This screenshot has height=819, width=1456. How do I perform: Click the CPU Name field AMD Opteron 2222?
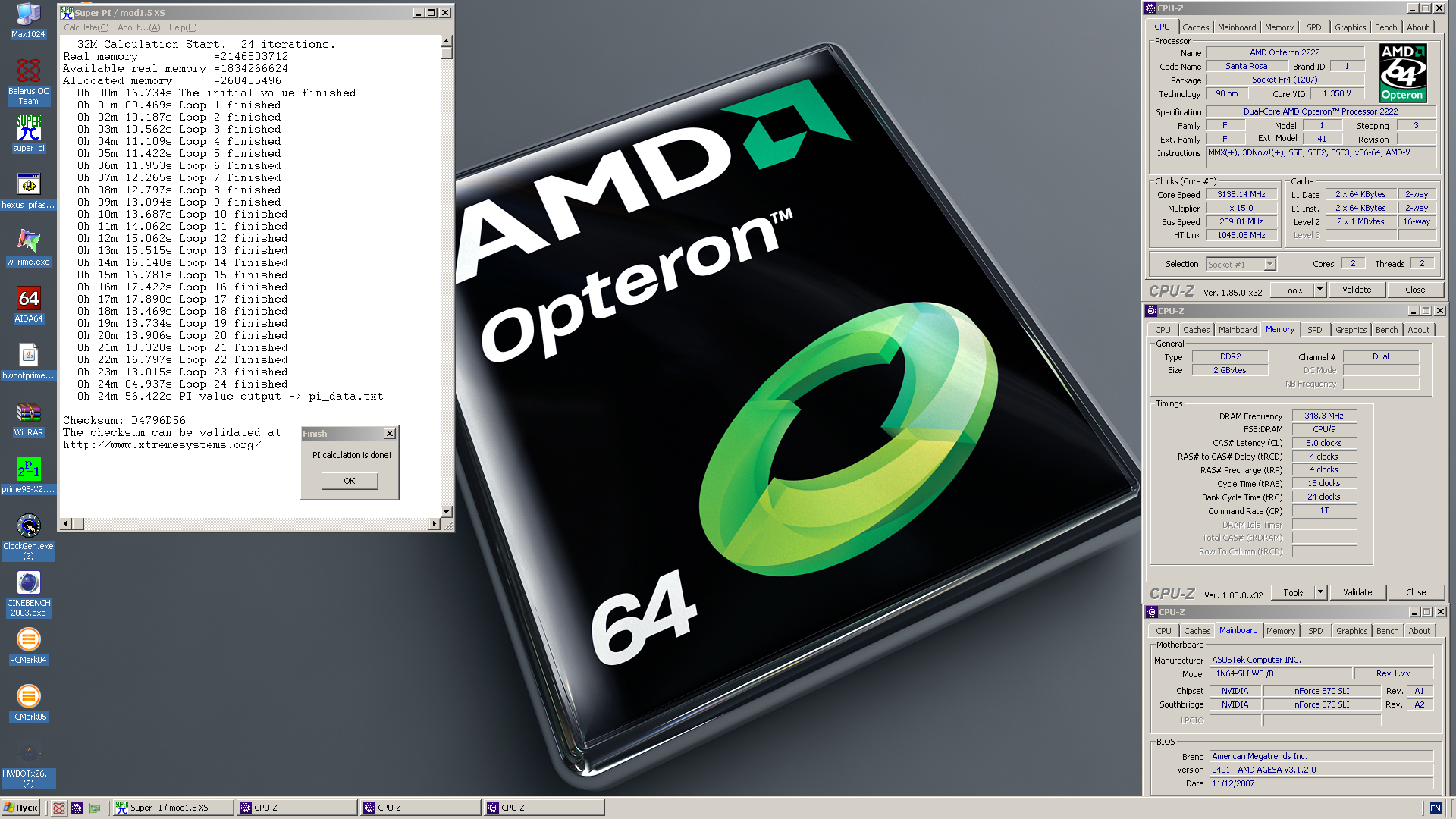[x=1285, y=52]
